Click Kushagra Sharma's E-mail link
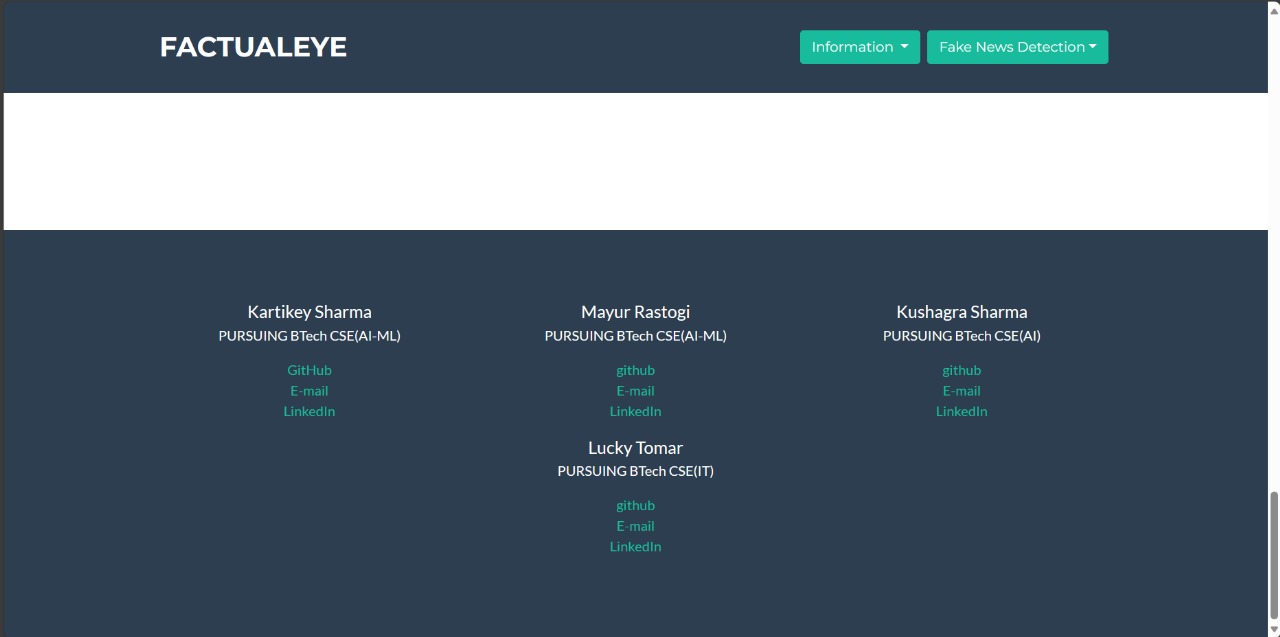 961,391
